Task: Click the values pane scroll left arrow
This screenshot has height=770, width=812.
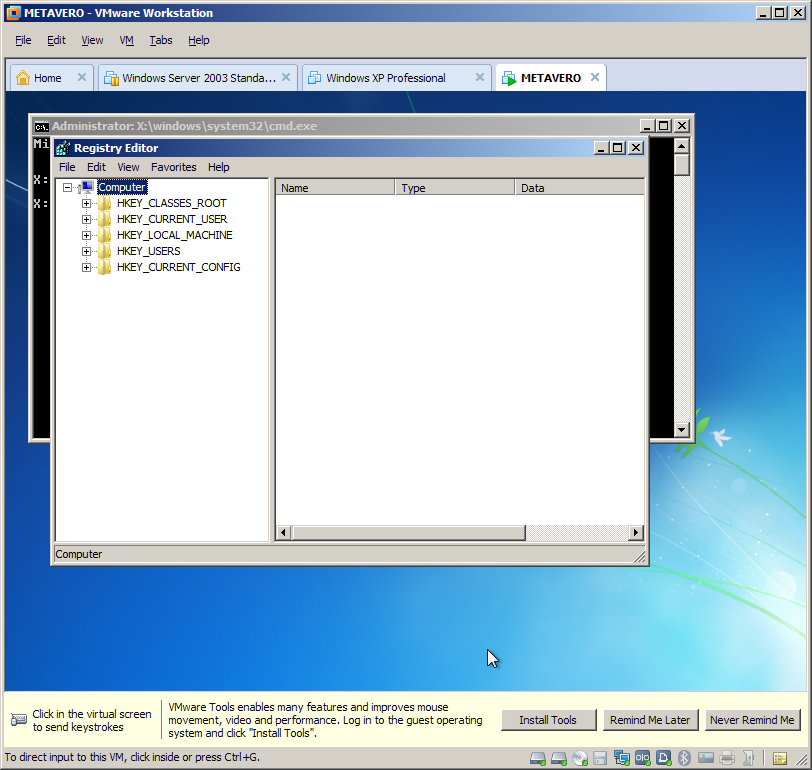Action: point(283,533)
